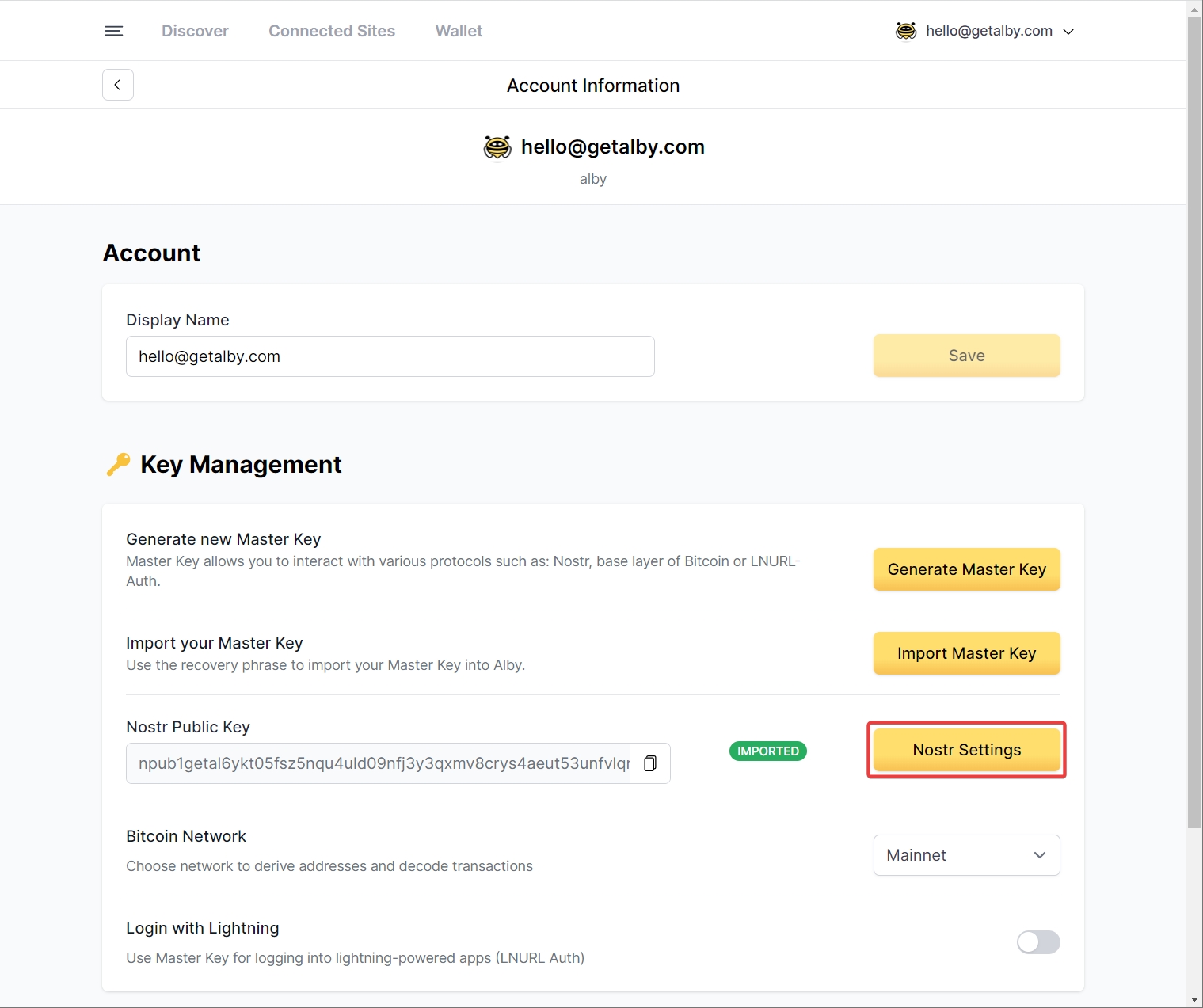Click the Display Name input field
1203x1008 pixels.
pos(390,356)
